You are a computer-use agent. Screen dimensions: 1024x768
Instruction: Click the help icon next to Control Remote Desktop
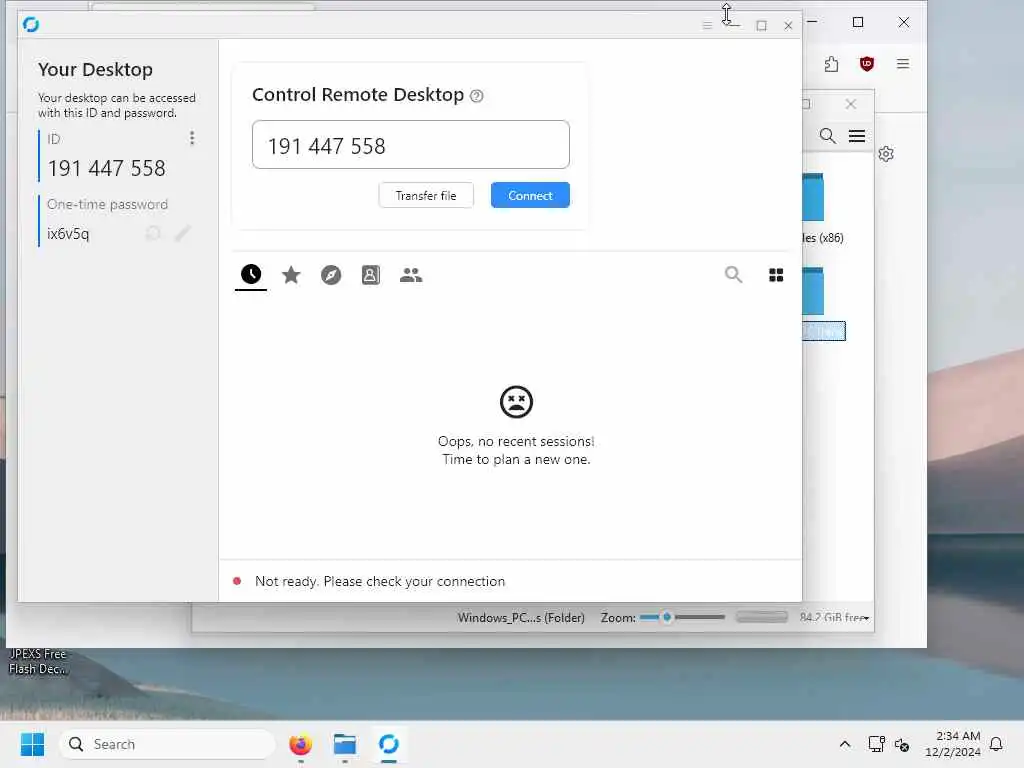477,96
